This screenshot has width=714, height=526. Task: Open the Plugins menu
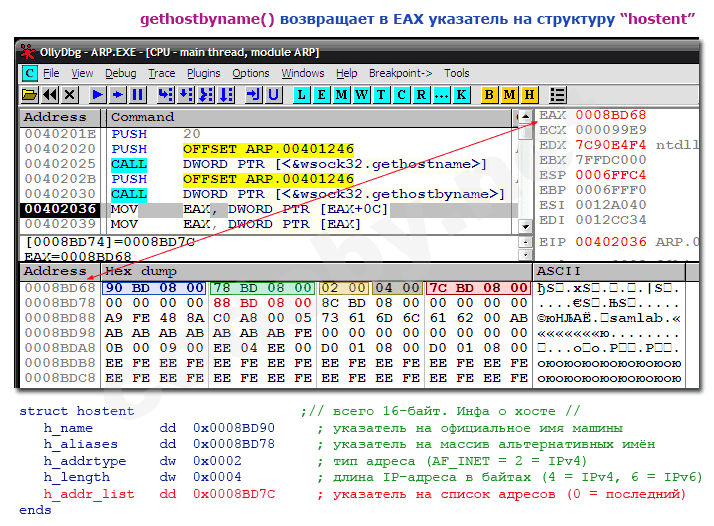tap(204, 73)
